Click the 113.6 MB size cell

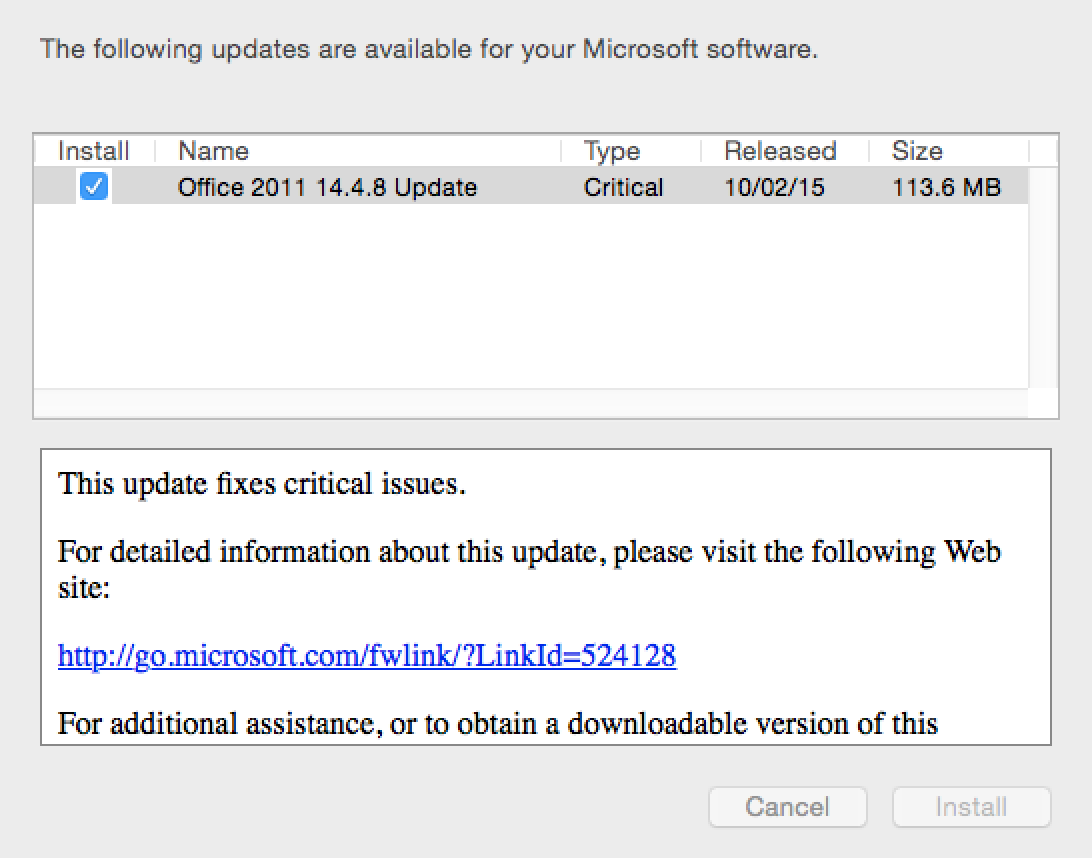946,187
